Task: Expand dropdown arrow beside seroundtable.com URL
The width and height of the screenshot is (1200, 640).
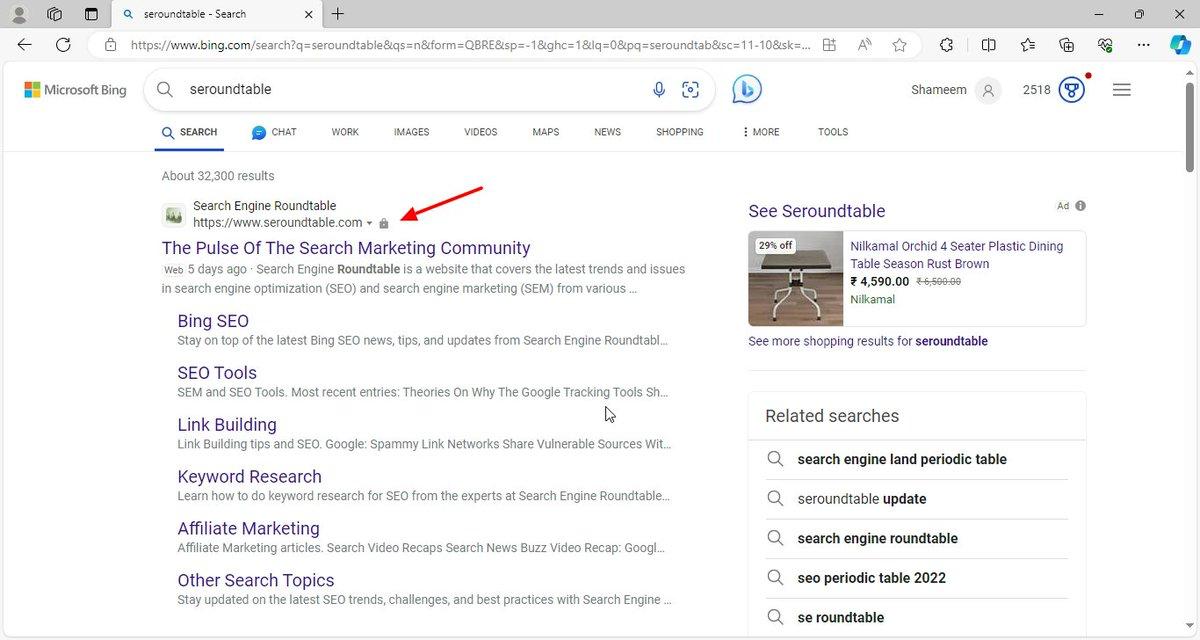Action: [x=369, y=223]
